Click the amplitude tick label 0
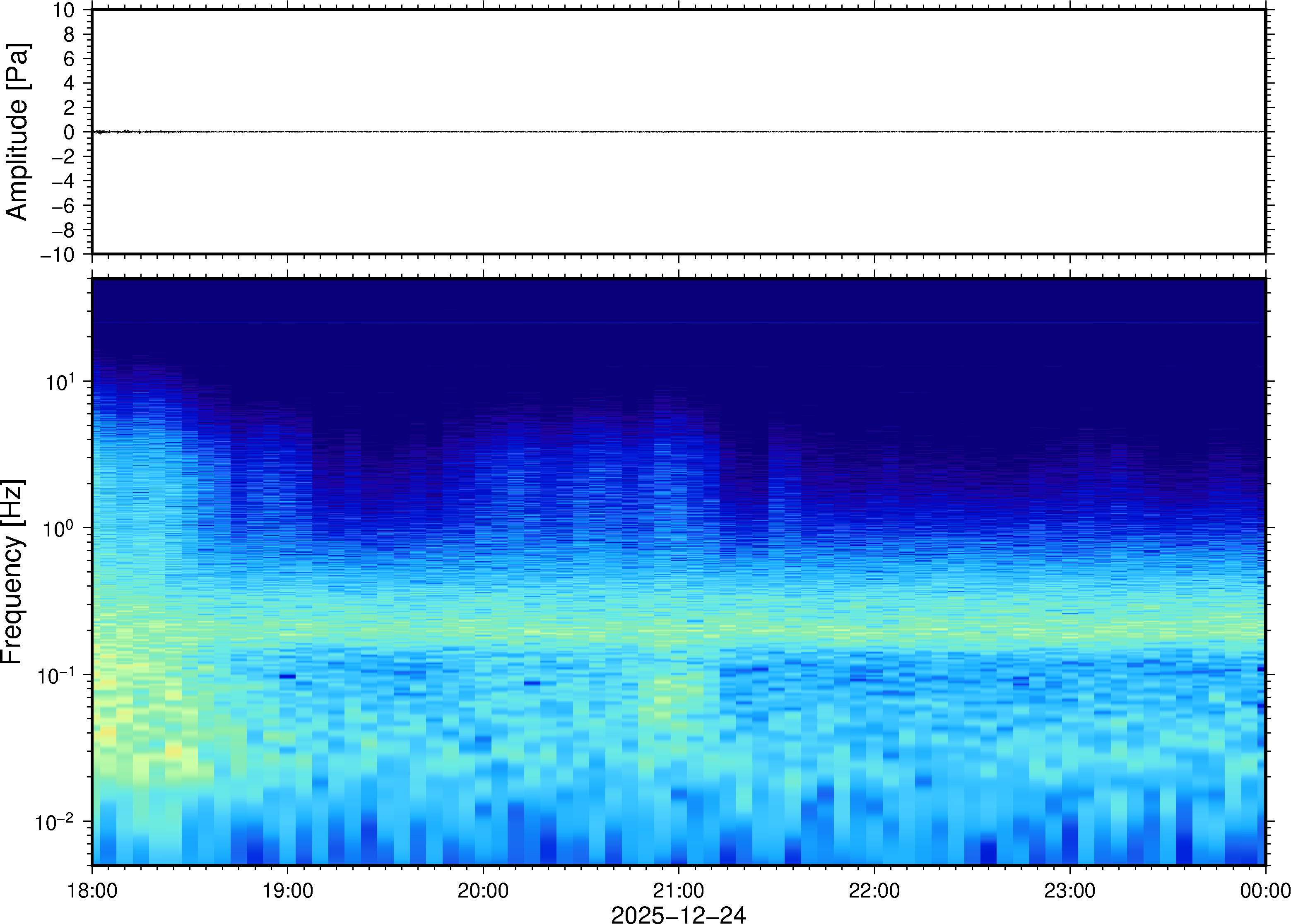Screen dimensions: 1291x924 click(x=69, y=132)
